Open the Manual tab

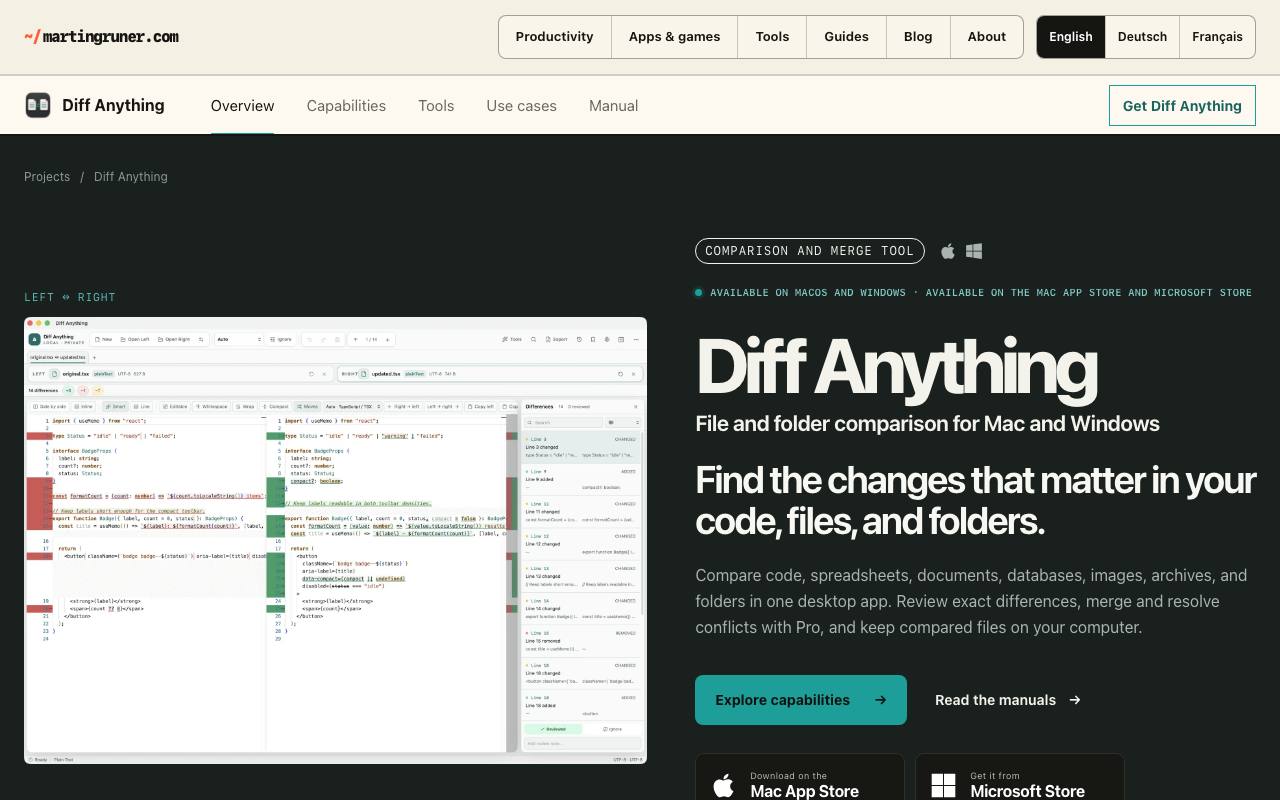[x=613, y=105]
